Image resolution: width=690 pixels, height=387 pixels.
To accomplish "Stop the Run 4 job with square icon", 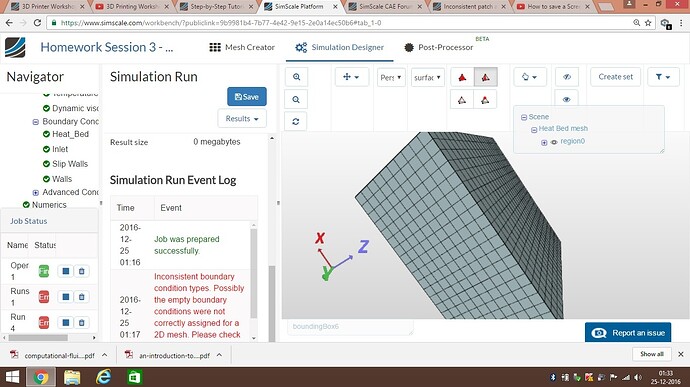I will point(66,323).
